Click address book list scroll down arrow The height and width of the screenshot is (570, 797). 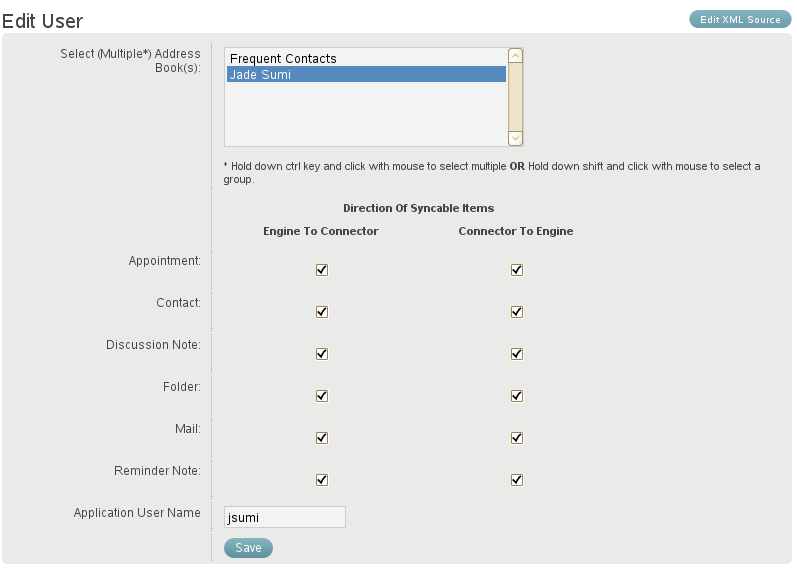point(515,138)
